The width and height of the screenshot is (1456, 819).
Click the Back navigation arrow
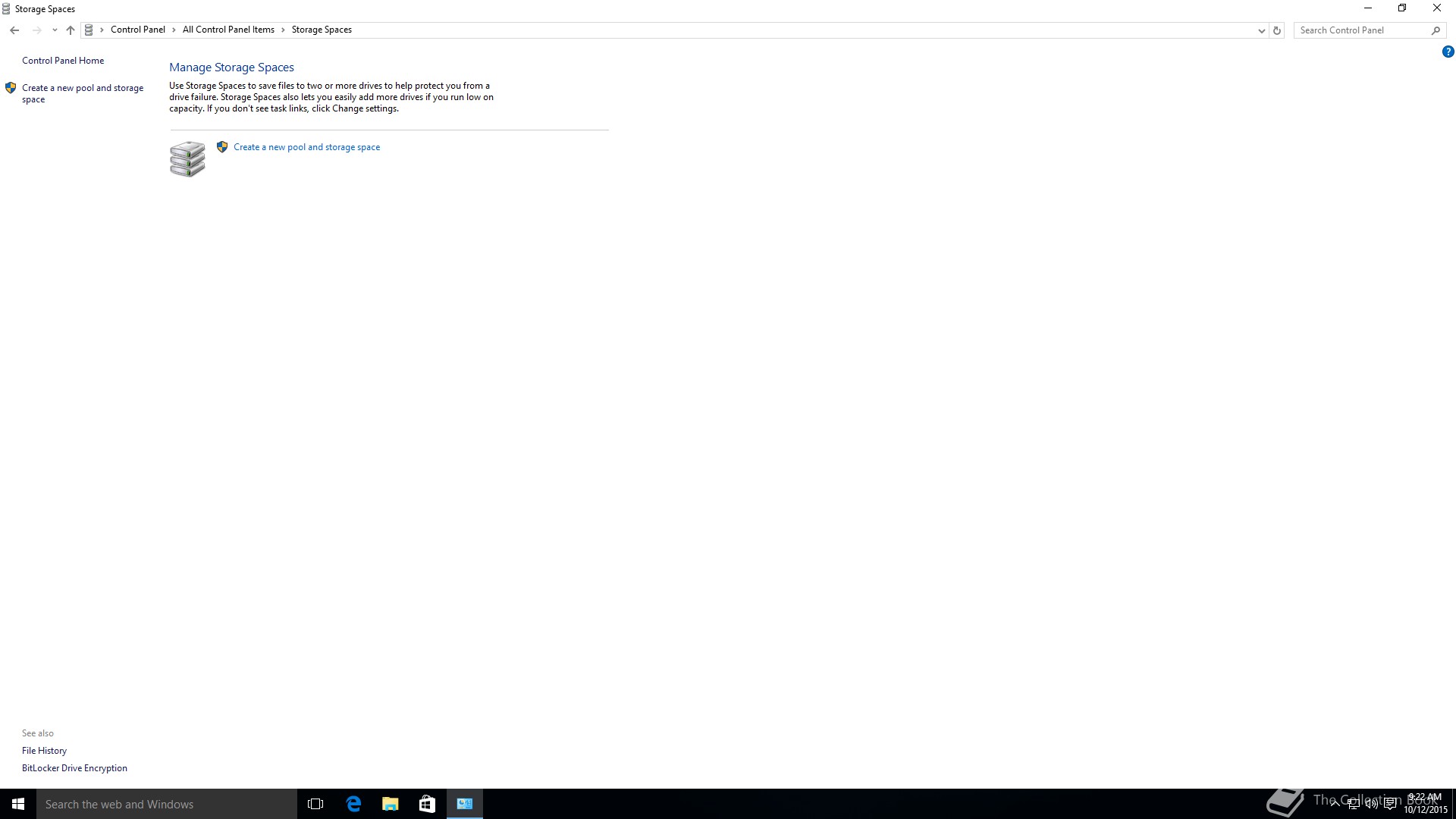[x=14, y=30]
